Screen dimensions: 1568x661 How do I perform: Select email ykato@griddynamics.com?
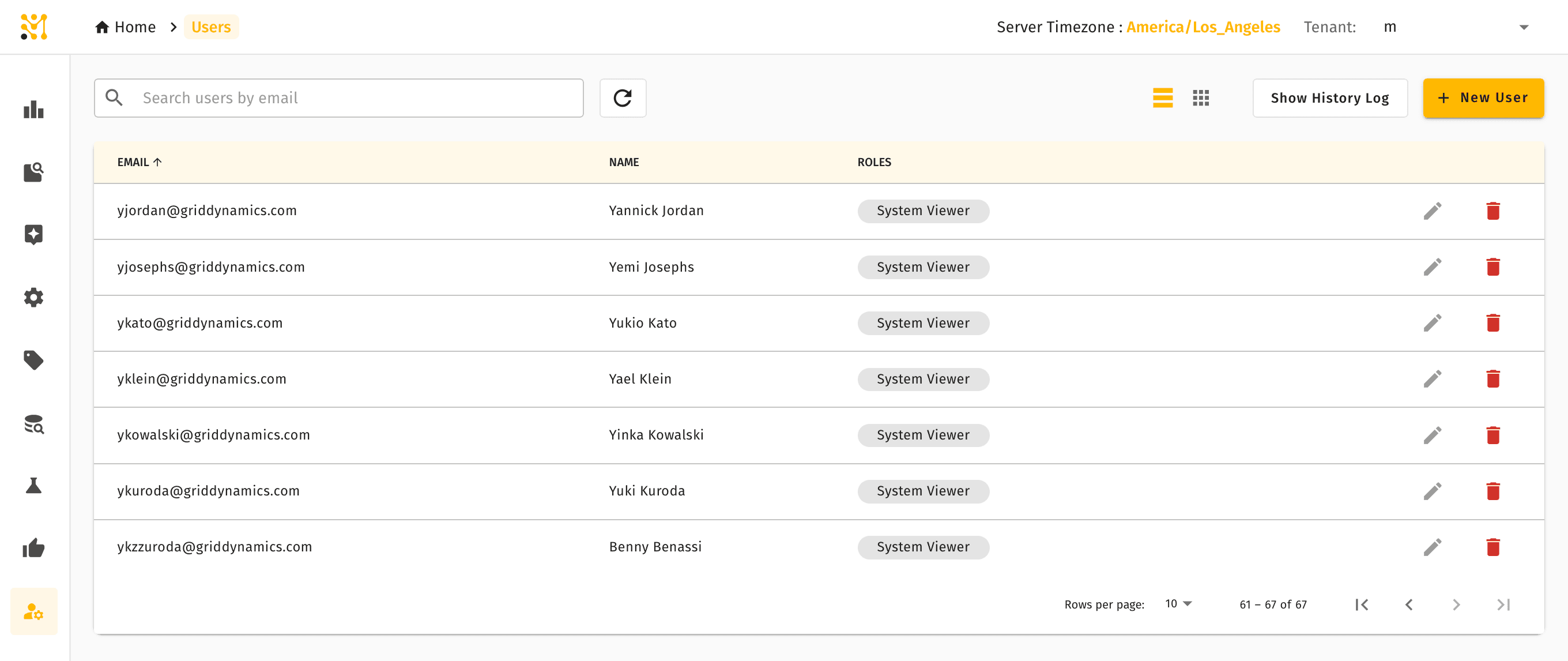point(200,324)
